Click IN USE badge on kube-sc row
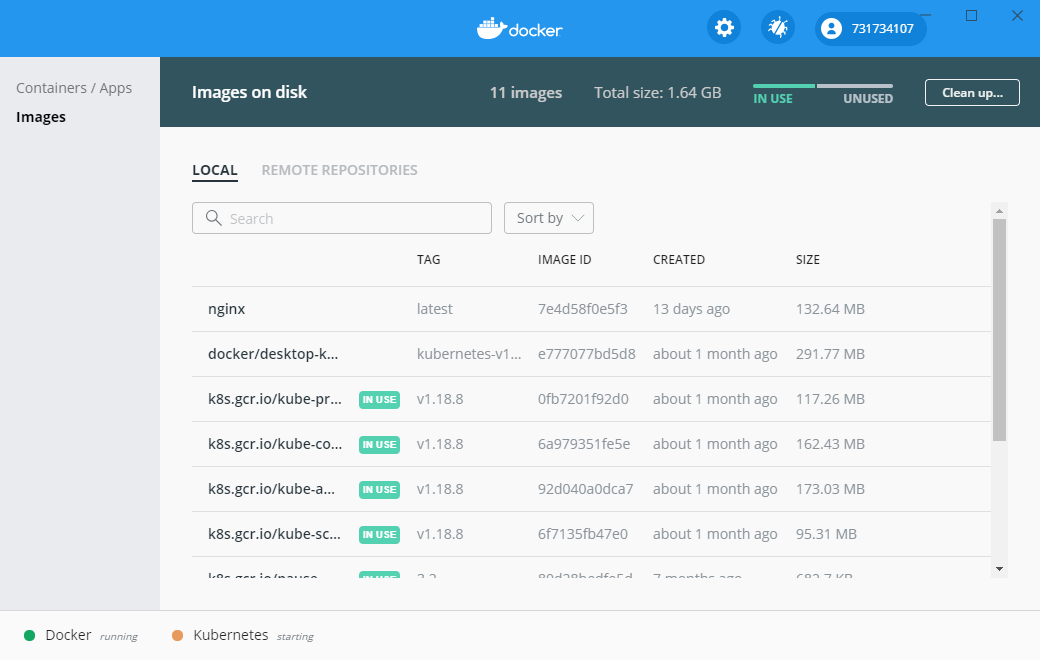The width and height of the screenshot is (1040, 660). (379, 535)
